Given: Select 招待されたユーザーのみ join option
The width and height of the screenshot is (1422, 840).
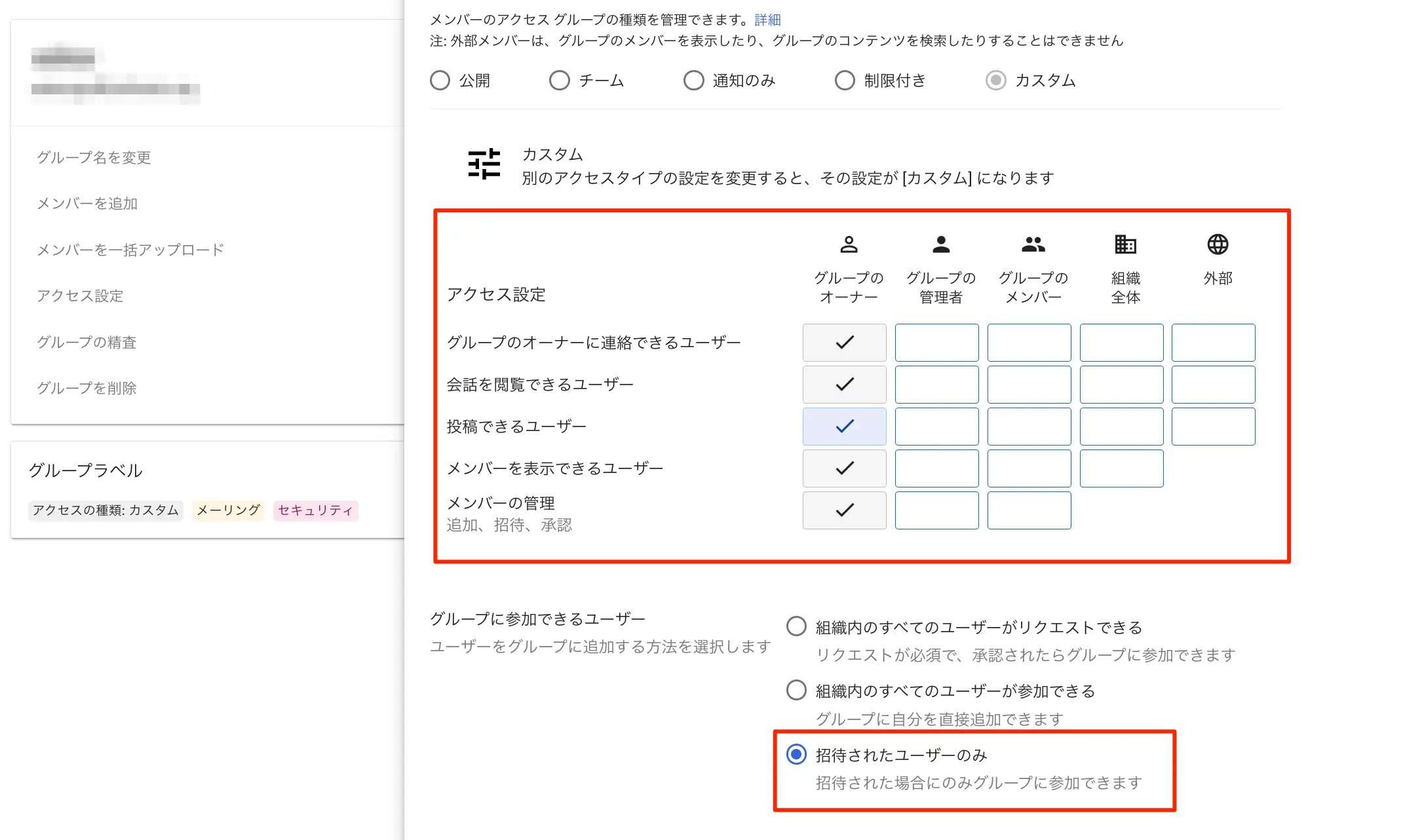Looking at the screenshot, I should pos(797,755).
